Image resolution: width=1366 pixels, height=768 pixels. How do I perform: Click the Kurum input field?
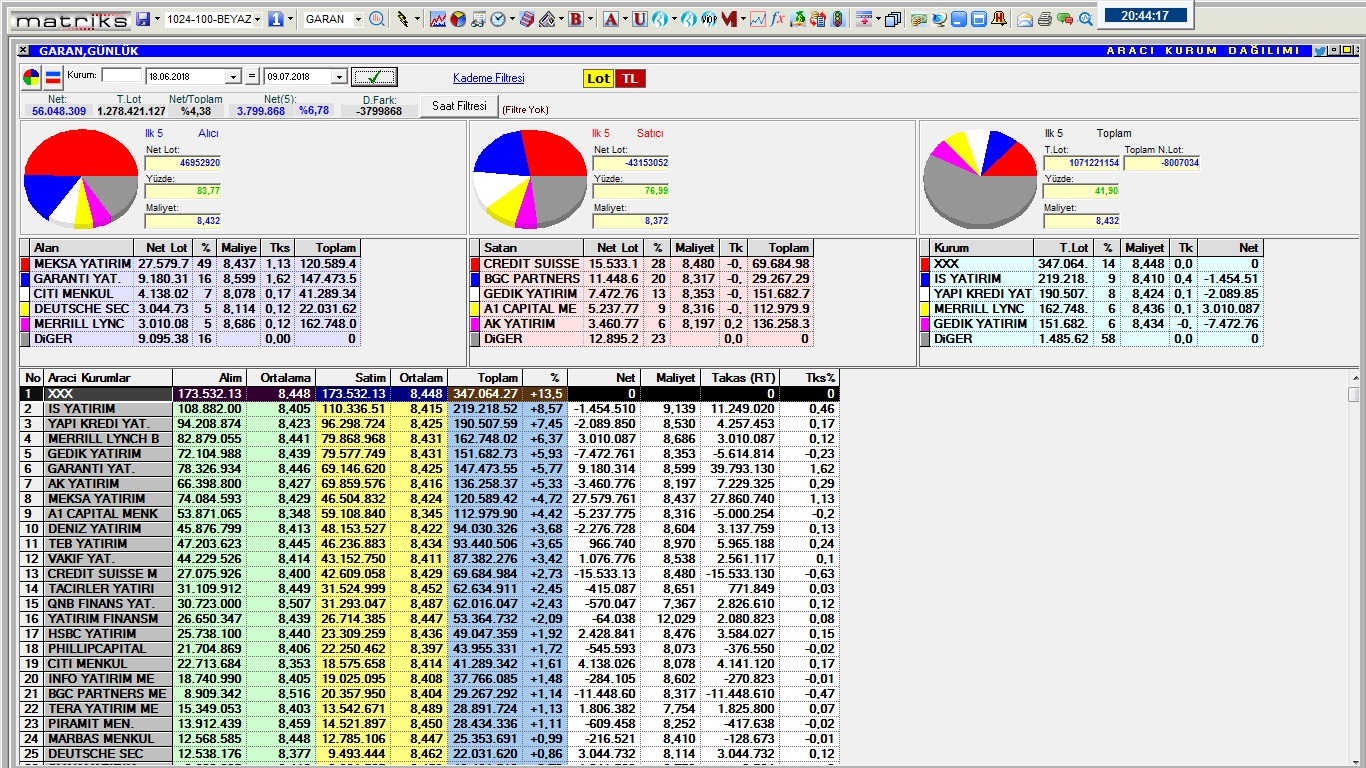[x=122, y=76]
